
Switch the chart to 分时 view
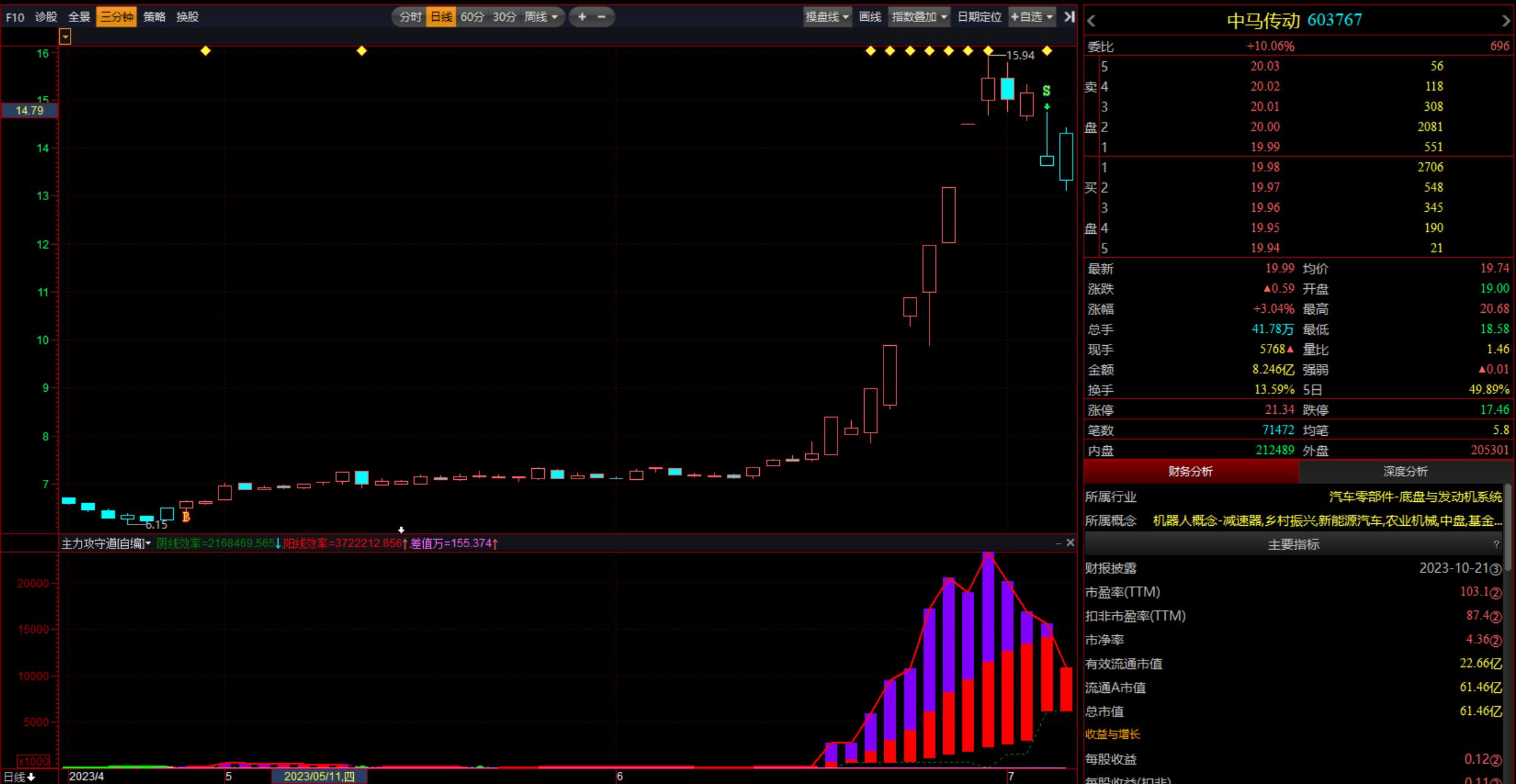coord(410,17)
